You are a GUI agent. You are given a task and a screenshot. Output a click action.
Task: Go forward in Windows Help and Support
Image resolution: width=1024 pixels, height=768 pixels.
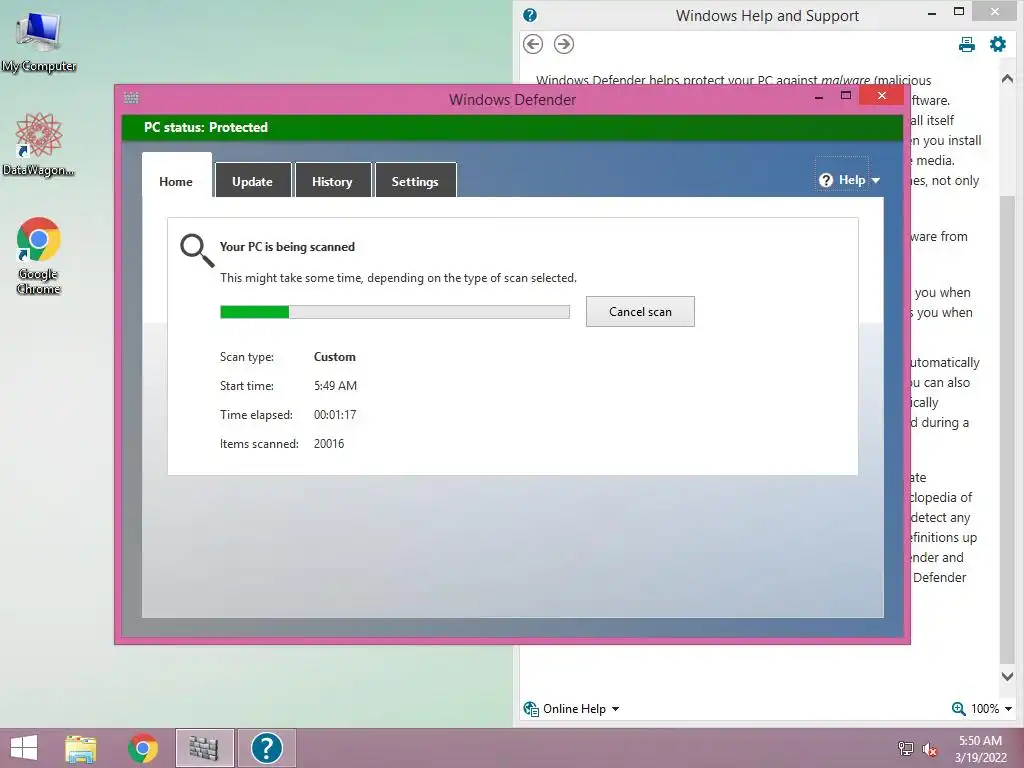(x=564, y=44)
